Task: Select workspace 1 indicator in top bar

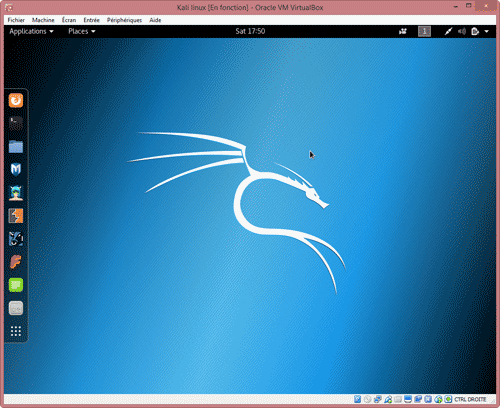Action: [424, 31]
